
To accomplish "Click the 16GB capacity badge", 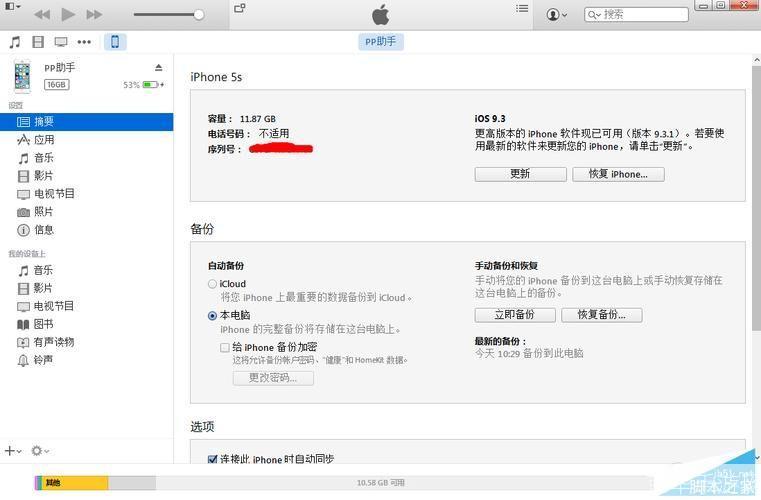I will tap(57, 85).
